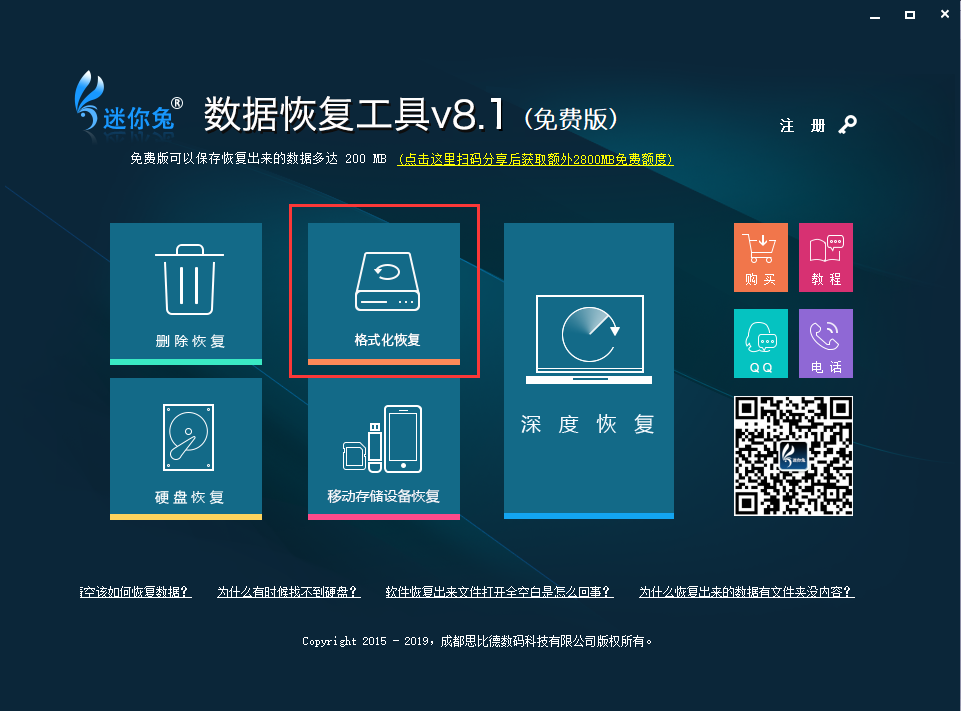The width and height of the screenshot is (961, 711).
Task: Click the QR code image
Action: (x=794, y=456)
